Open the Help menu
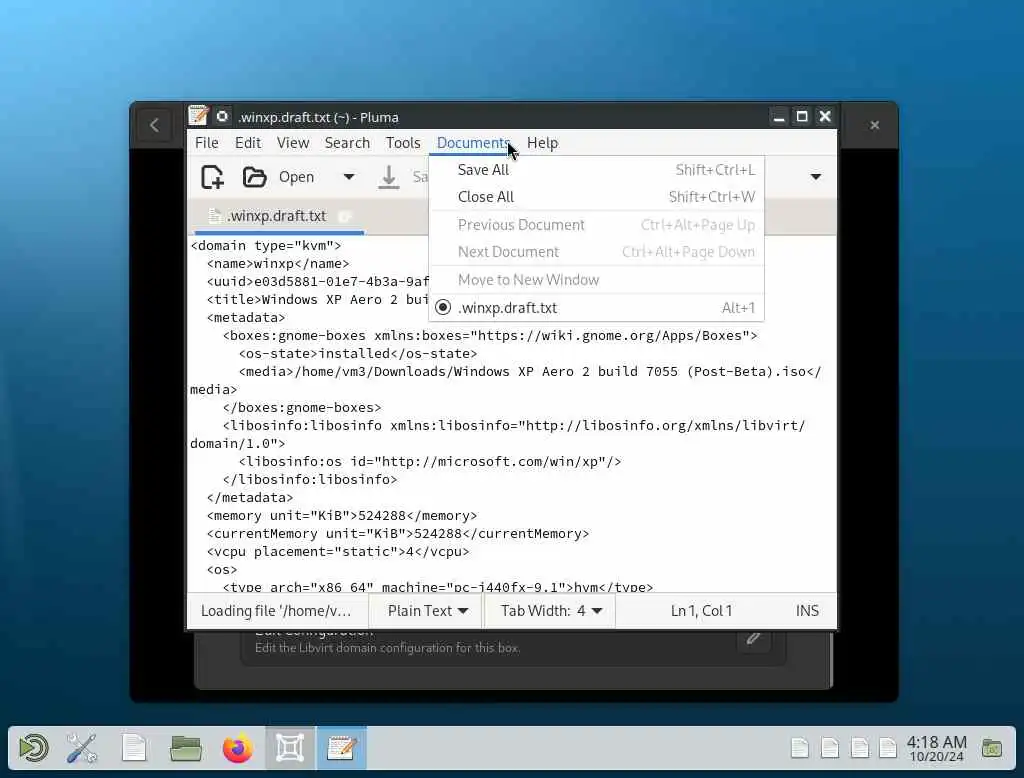 542,143
